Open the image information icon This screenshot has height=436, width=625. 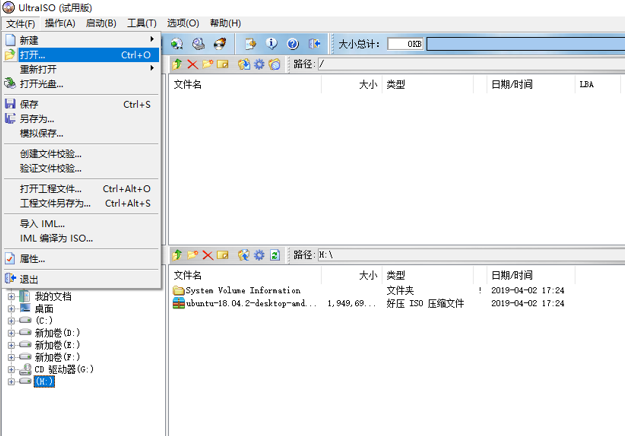pyautogui.click(x=271, y=44)
